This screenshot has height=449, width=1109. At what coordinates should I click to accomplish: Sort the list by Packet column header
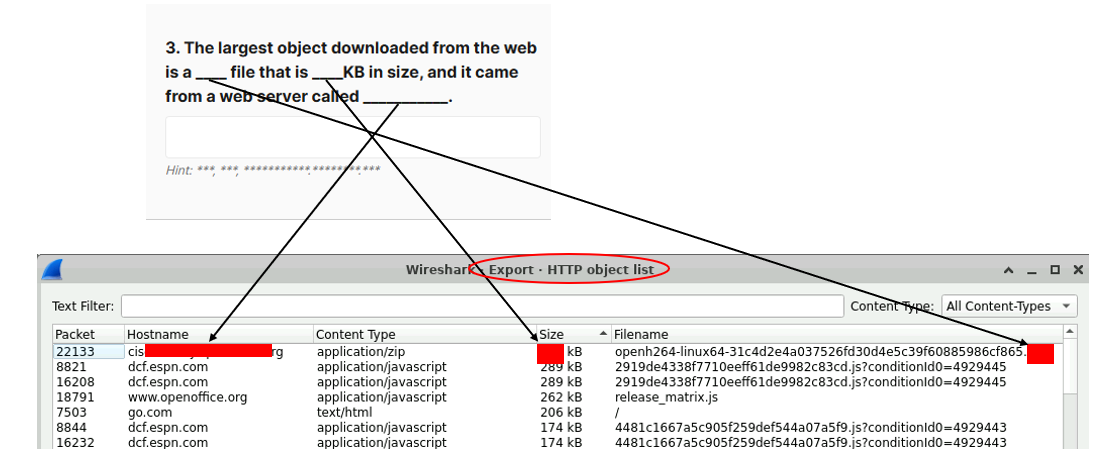click(88, 334)
